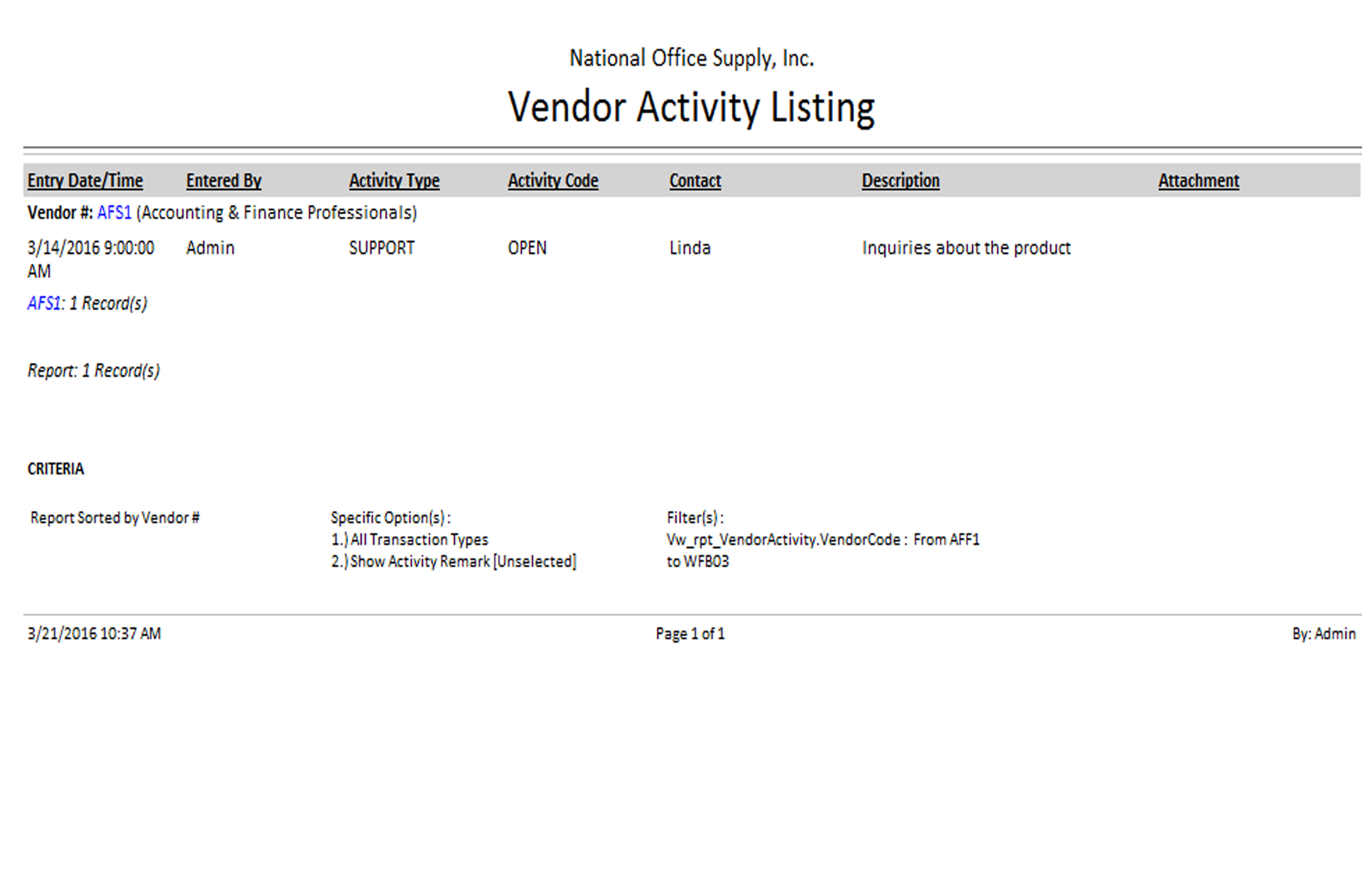
Task: Click the Report: 1 Record(s) summary line
Action: pyautogui.click(x=93, y=370)
